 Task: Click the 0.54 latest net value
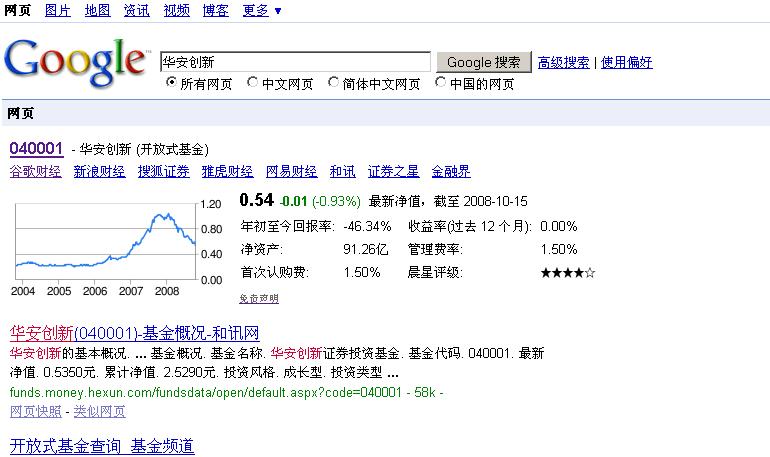[256, 200]
